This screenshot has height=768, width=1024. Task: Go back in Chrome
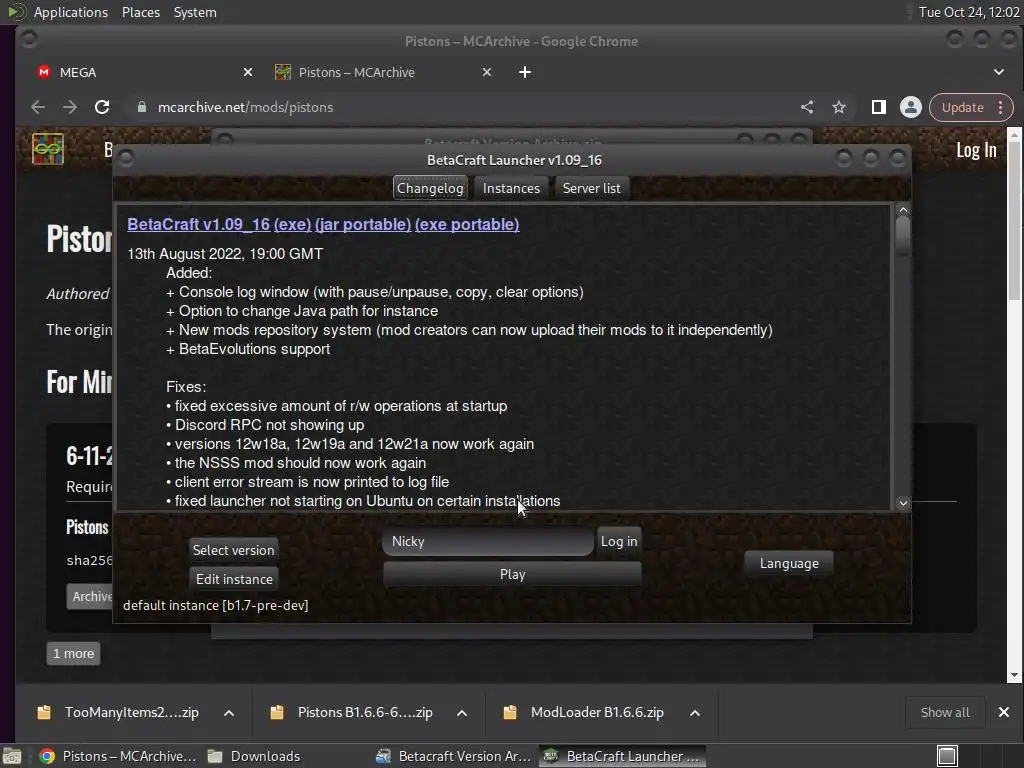pyautogui.click(x=38, y=107)
